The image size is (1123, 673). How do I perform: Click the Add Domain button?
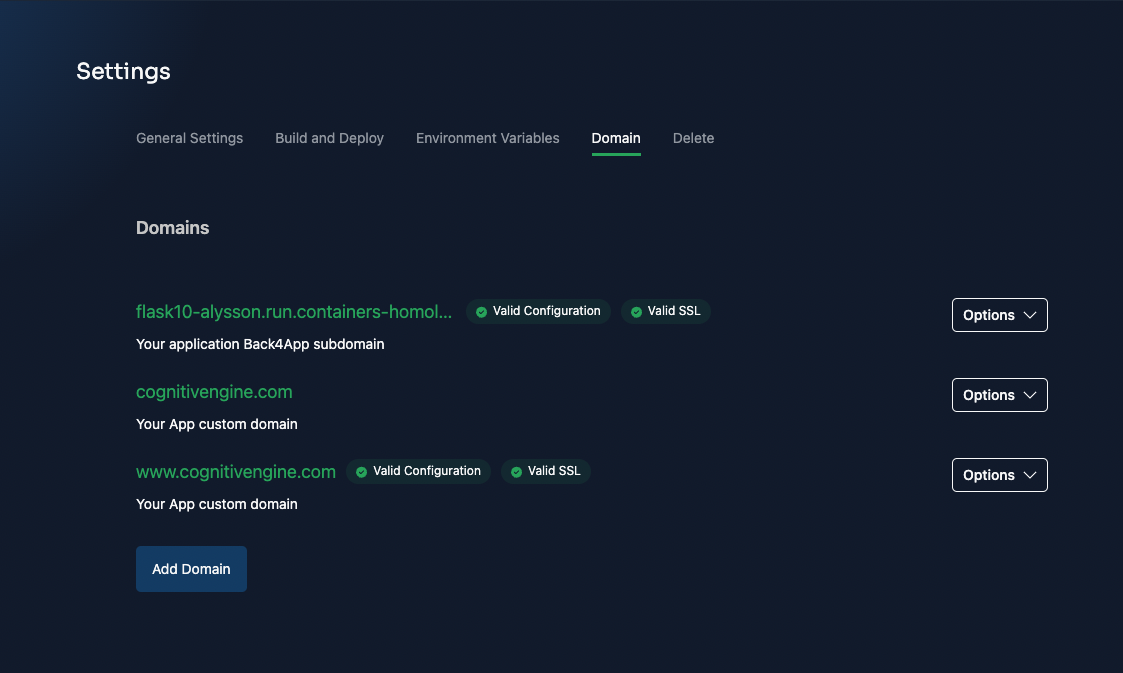point(191,568)
